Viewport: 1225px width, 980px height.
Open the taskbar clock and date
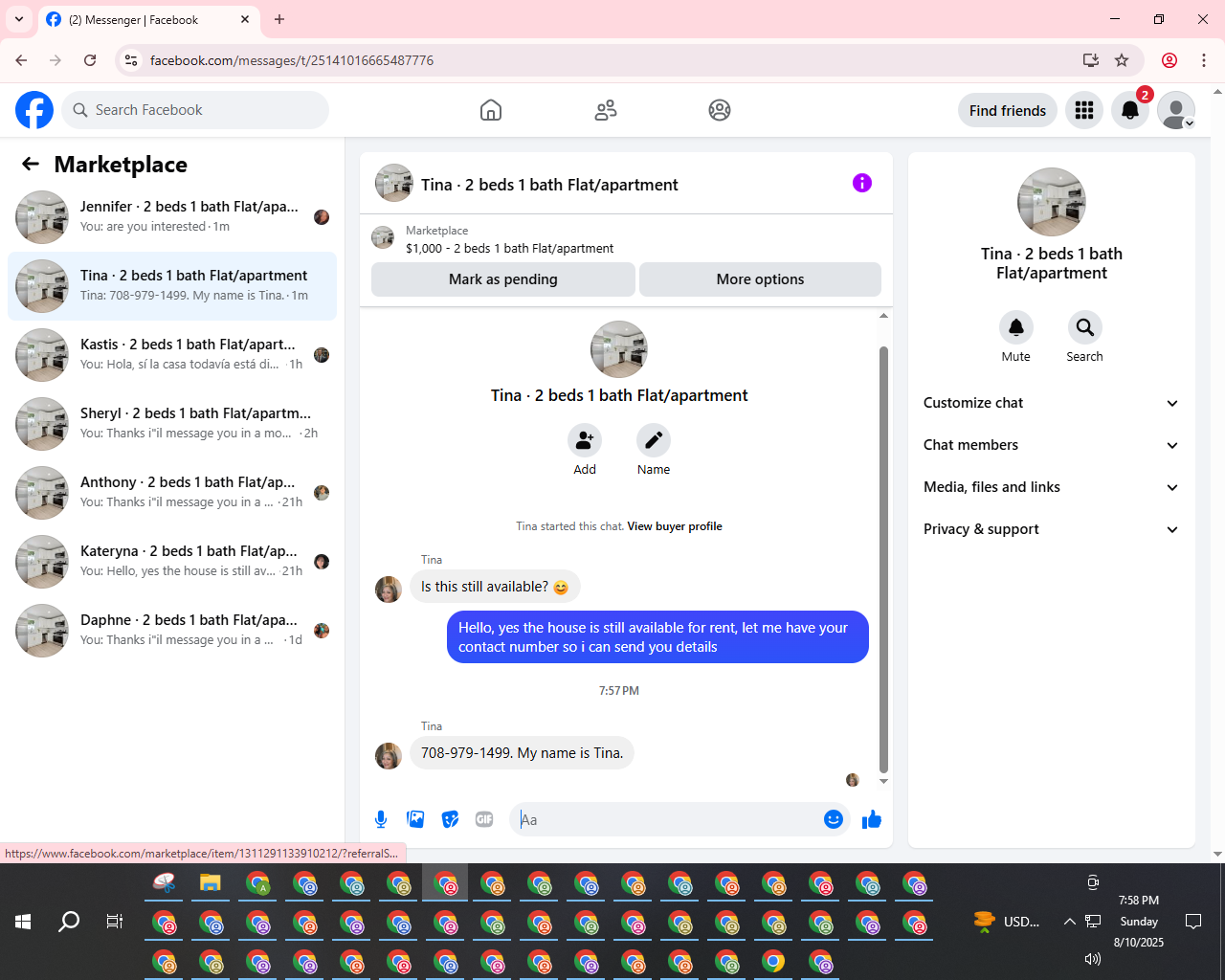tap(1139, 922)
